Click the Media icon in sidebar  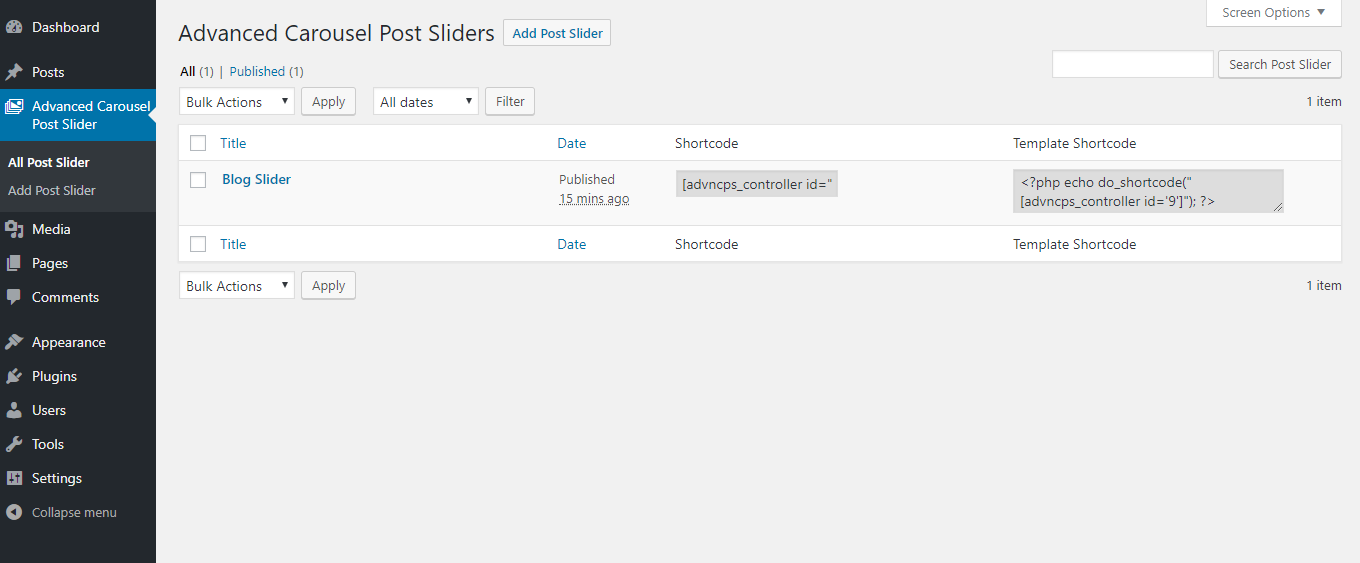14,229
